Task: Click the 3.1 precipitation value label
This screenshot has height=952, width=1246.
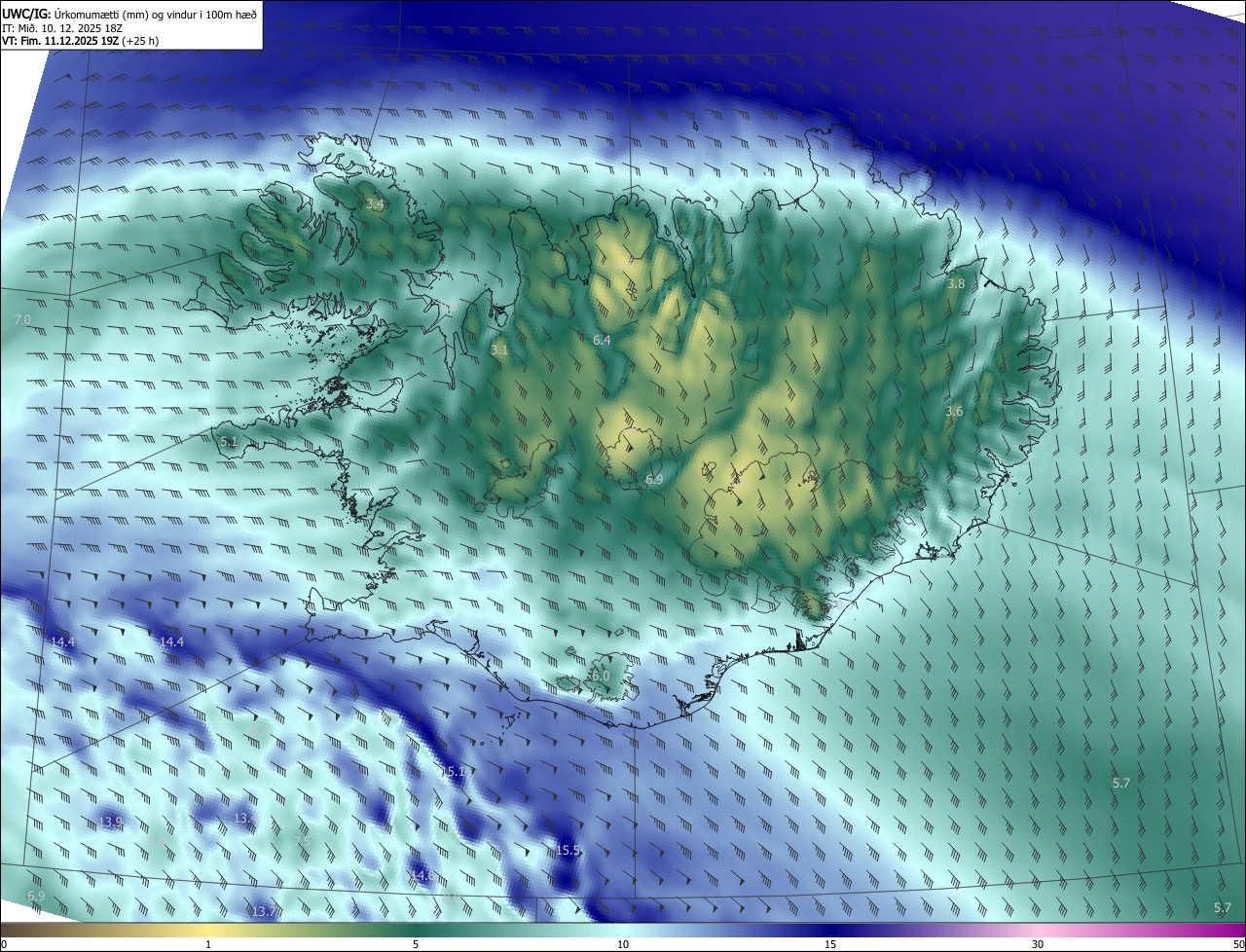Action: pyautogui.click(x=499, y=349)
